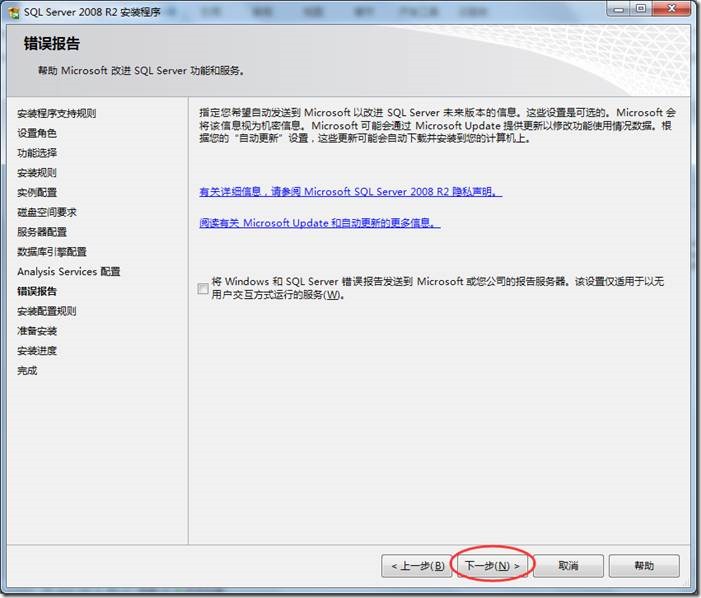Maximize the setup window
This screenshot has height=598, width=701.
641,9
